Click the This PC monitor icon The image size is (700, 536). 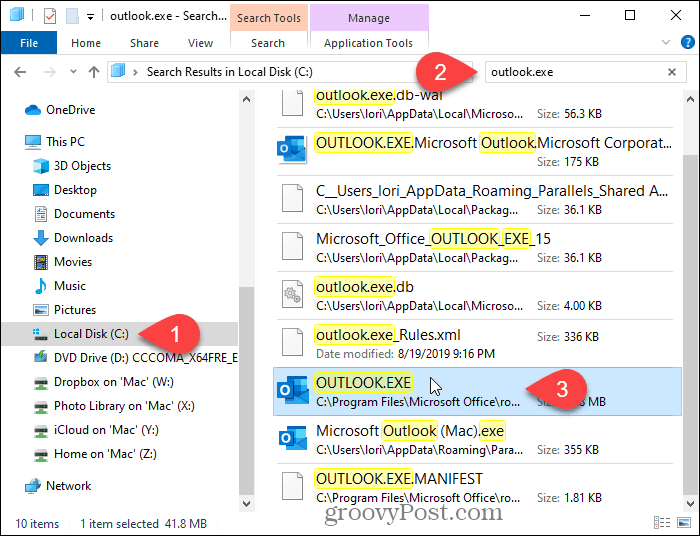[33, 142]
